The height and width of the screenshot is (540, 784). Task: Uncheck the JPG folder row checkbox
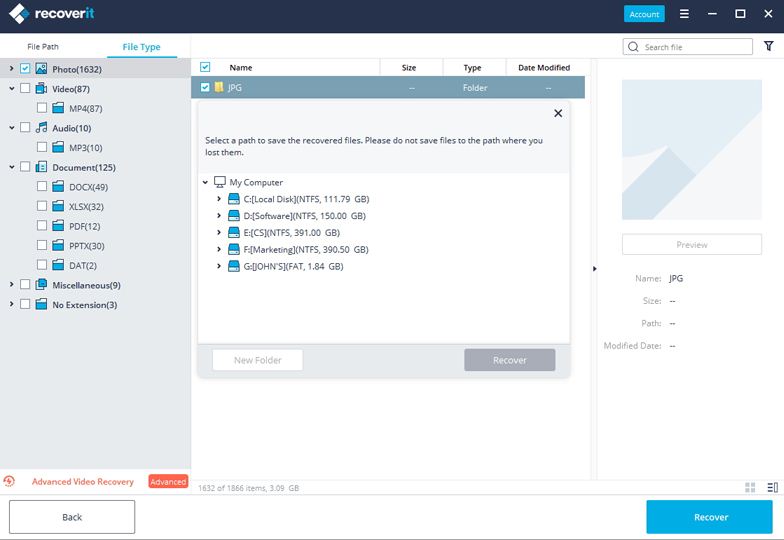click(x=205, y=87)
